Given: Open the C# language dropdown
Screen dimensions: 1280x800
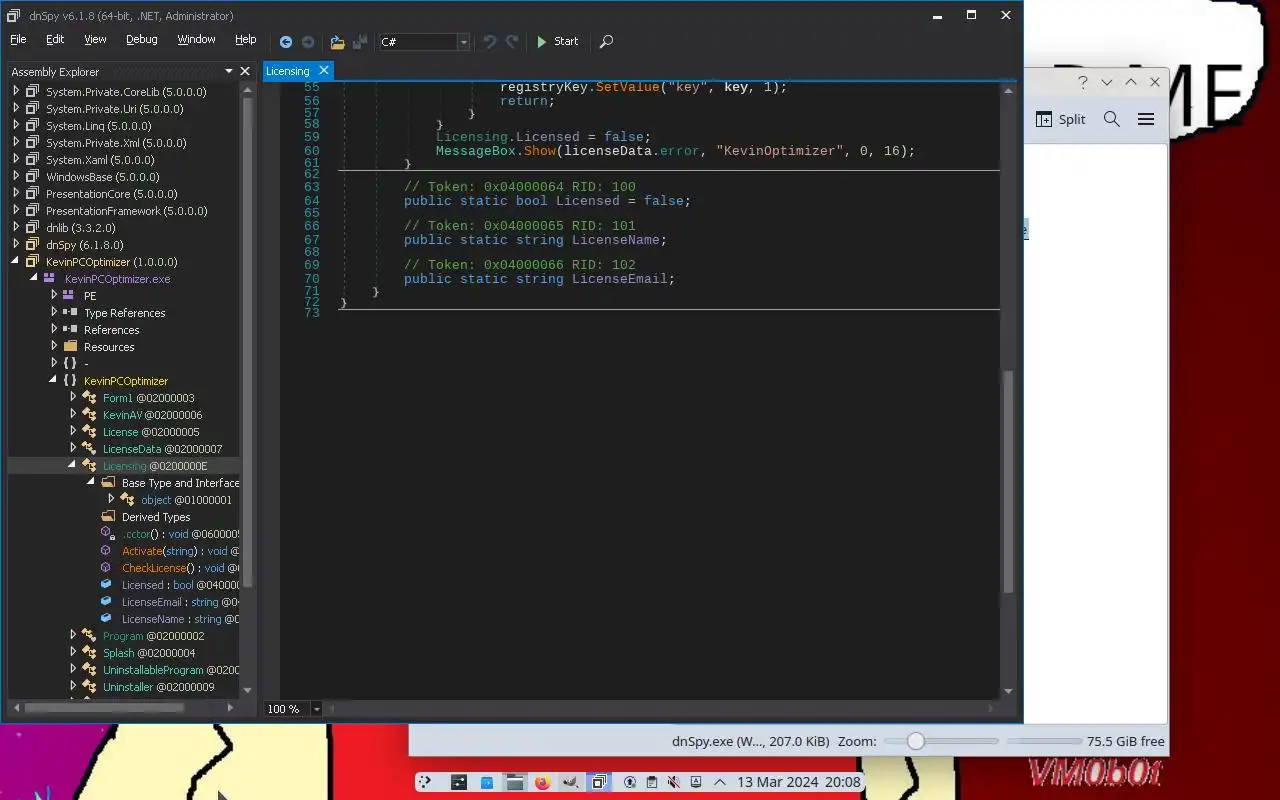Looking at the screenshot, I should coord(463,42).
